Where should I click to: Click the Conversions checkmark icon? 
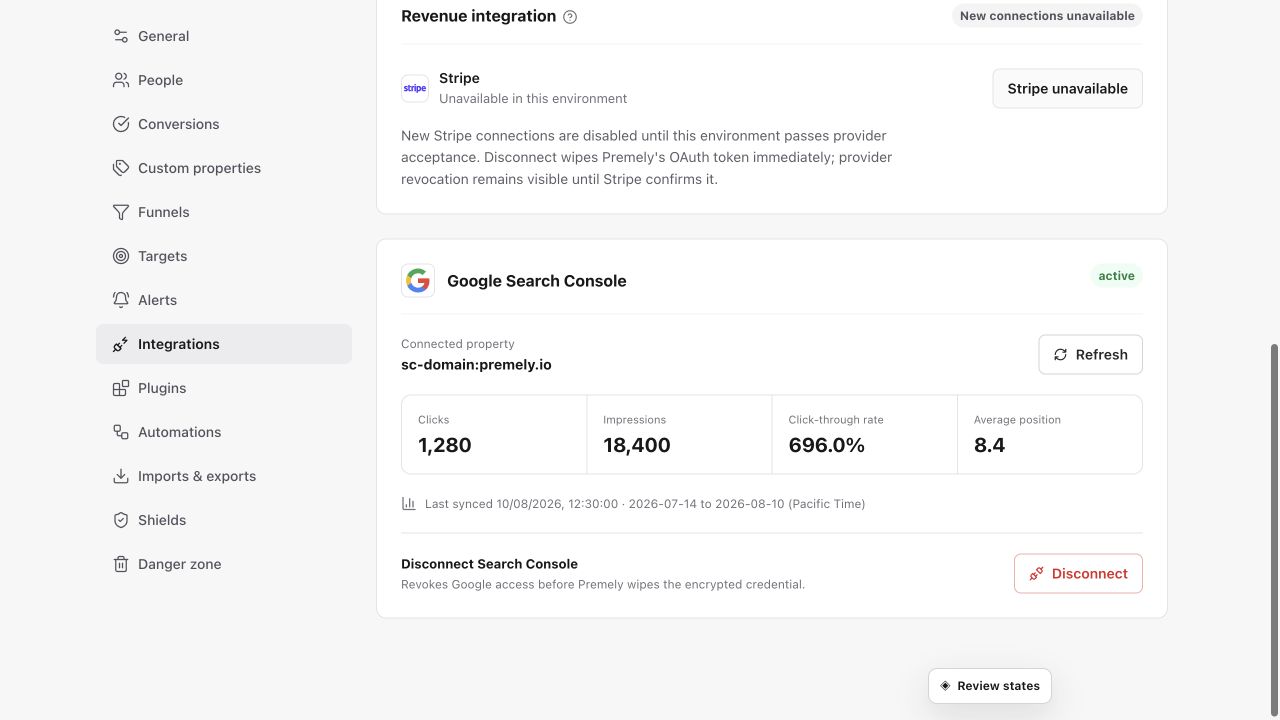tap(121, 124)
